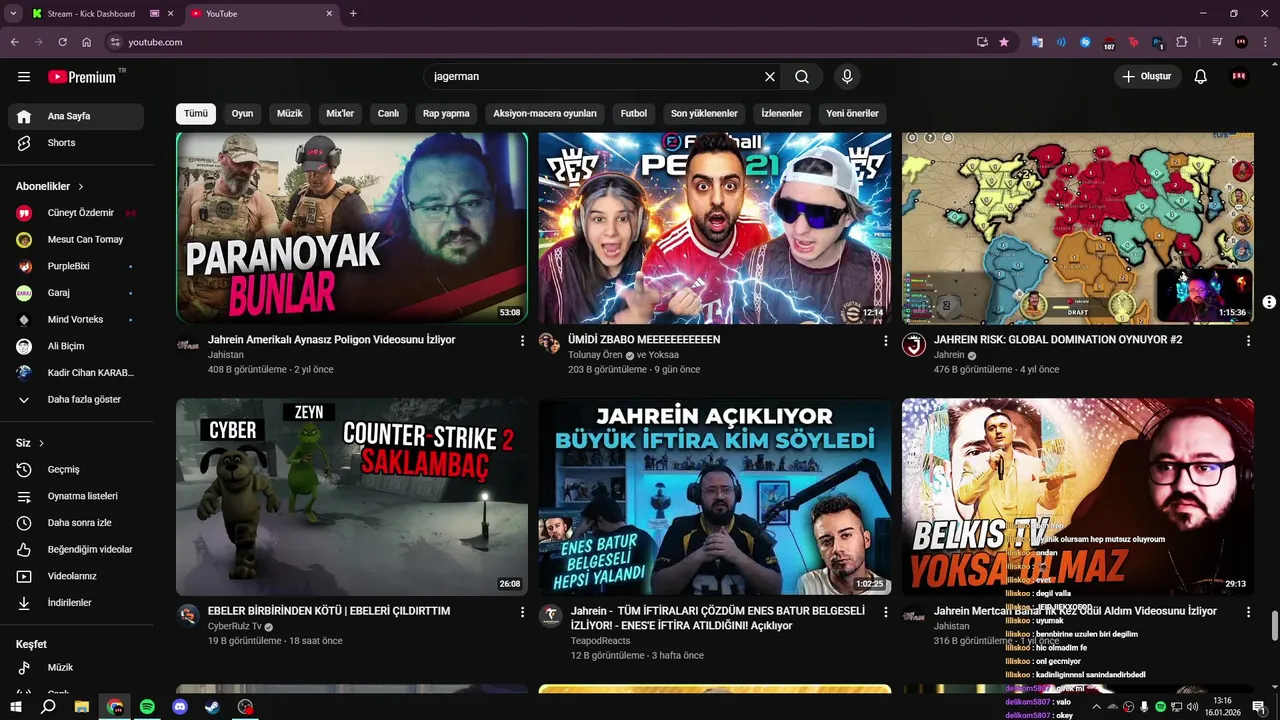Run search with the magnifier button

tap(802, 77)
